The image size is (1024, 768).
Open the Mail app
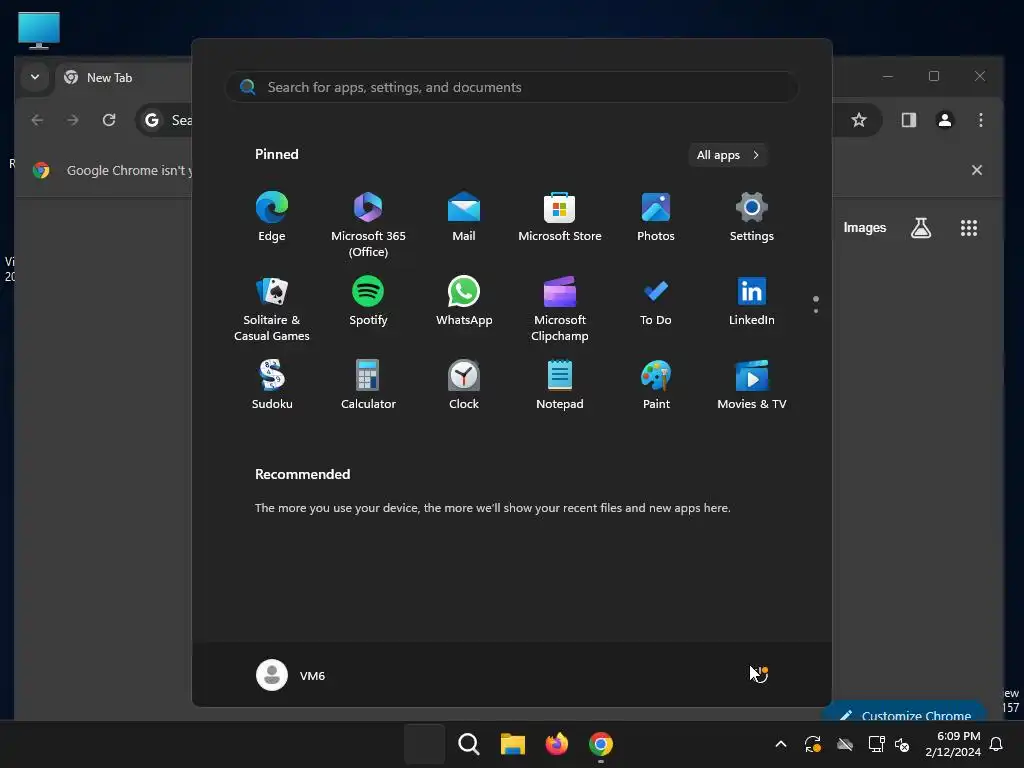[x=464, y=217]
